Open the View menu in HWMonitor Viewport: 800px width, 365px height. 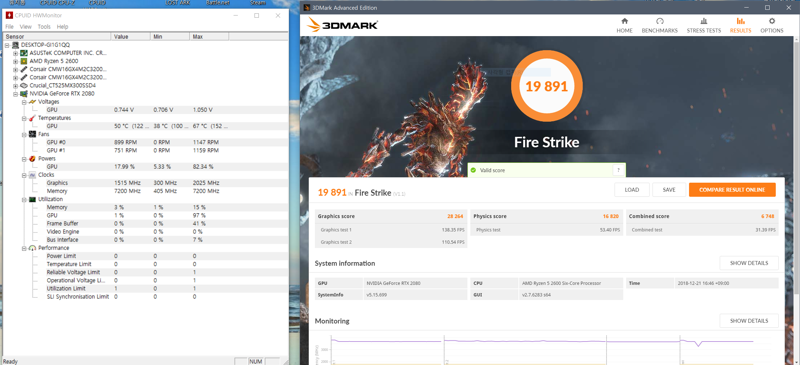coord(26,27)
